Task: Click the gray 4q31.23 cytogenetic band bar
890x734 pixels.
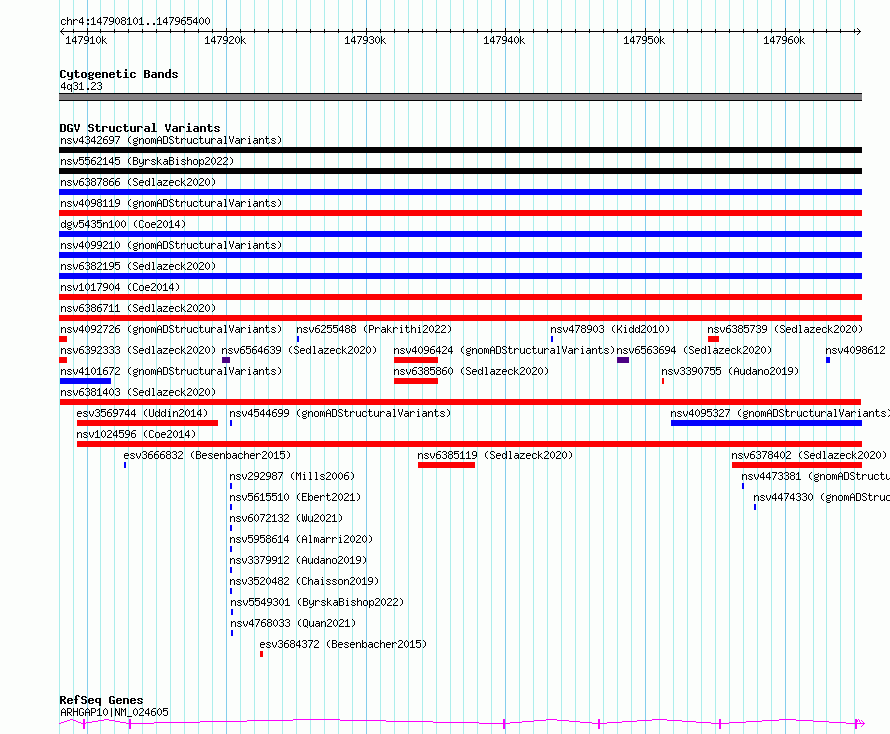Action: click(460, 97)
